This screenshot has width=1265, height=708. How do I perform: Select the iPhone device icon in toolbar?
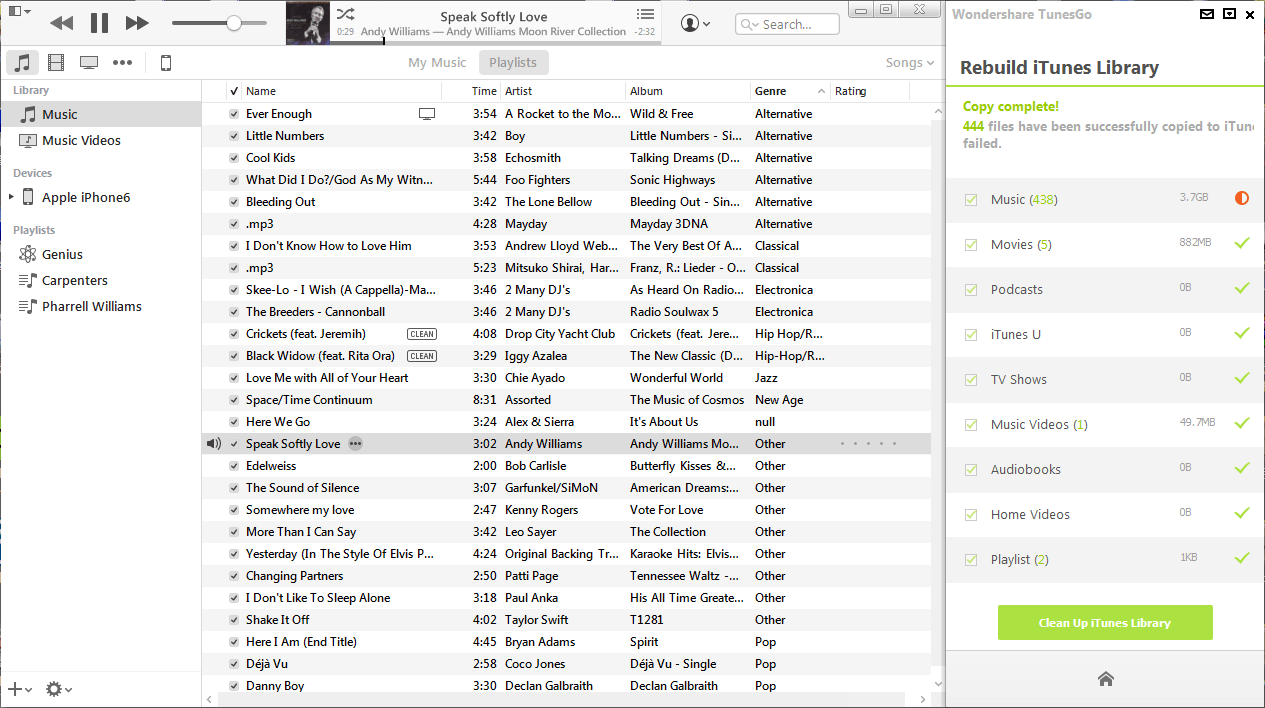pyautogui.click(x=166, y=63)
